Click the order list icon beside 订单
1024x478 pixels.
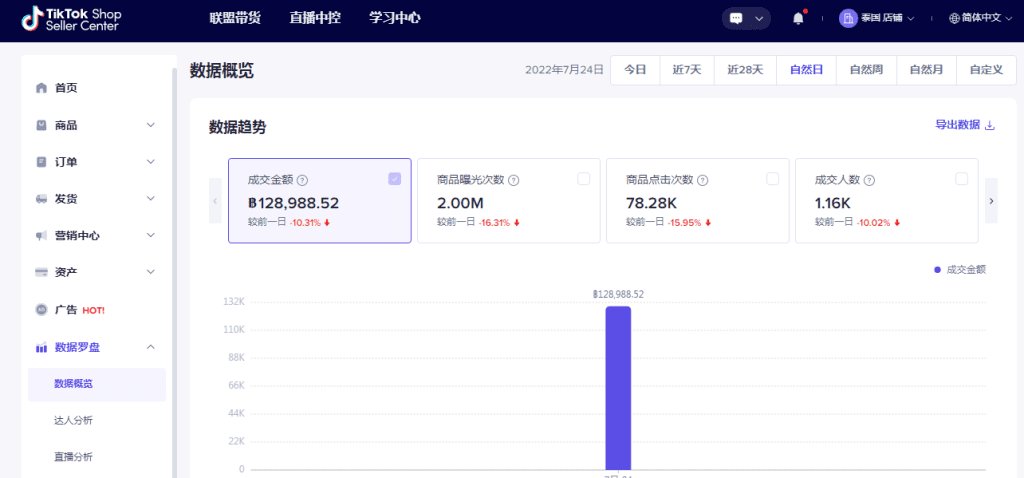41,161
